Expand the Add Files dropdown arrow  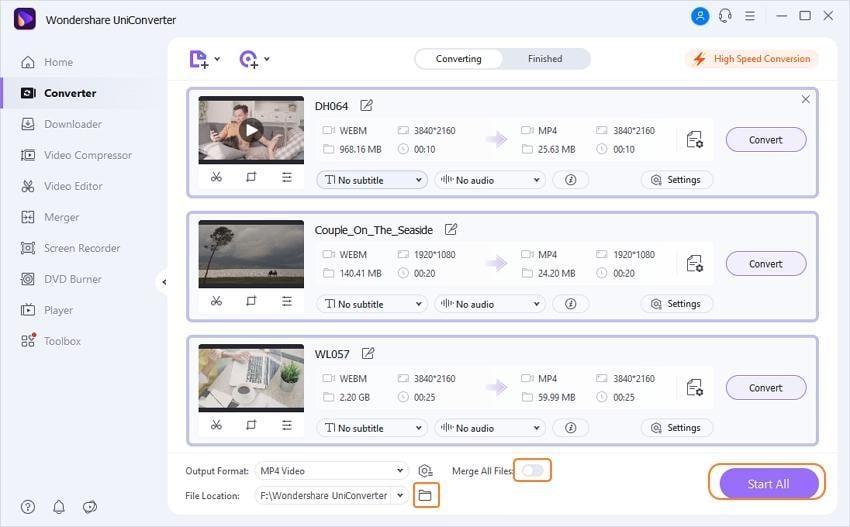217,59
